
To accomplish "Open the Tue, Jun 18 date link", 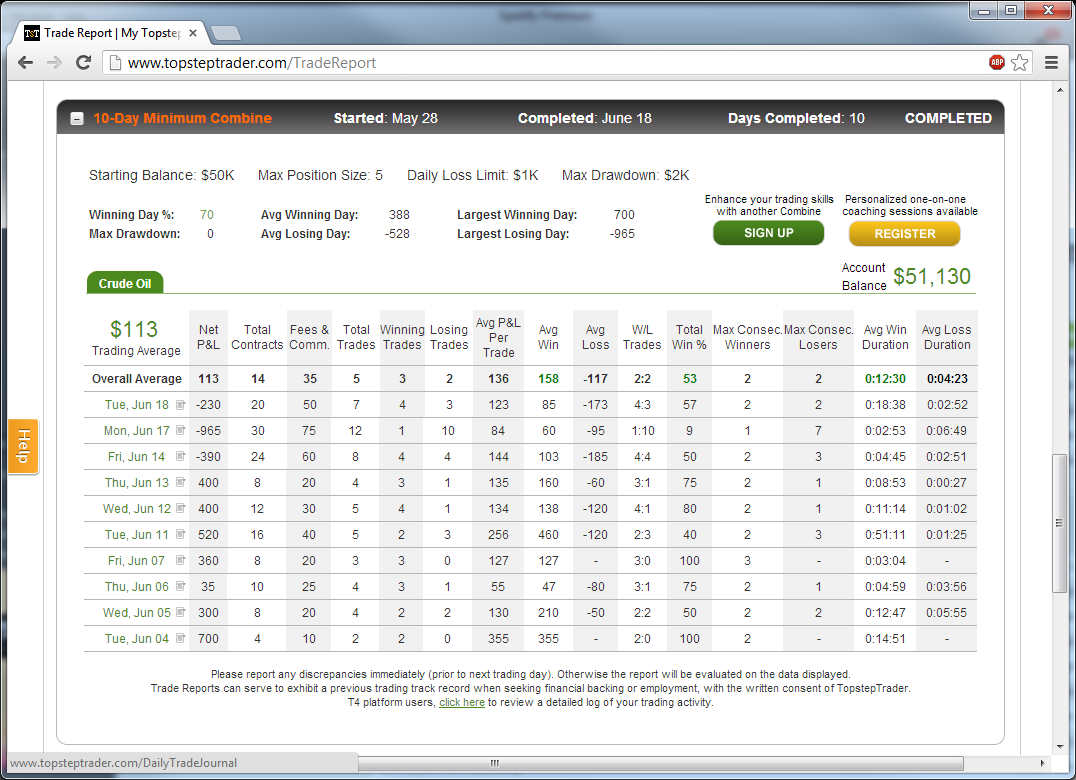I will (x=137, y=405).
